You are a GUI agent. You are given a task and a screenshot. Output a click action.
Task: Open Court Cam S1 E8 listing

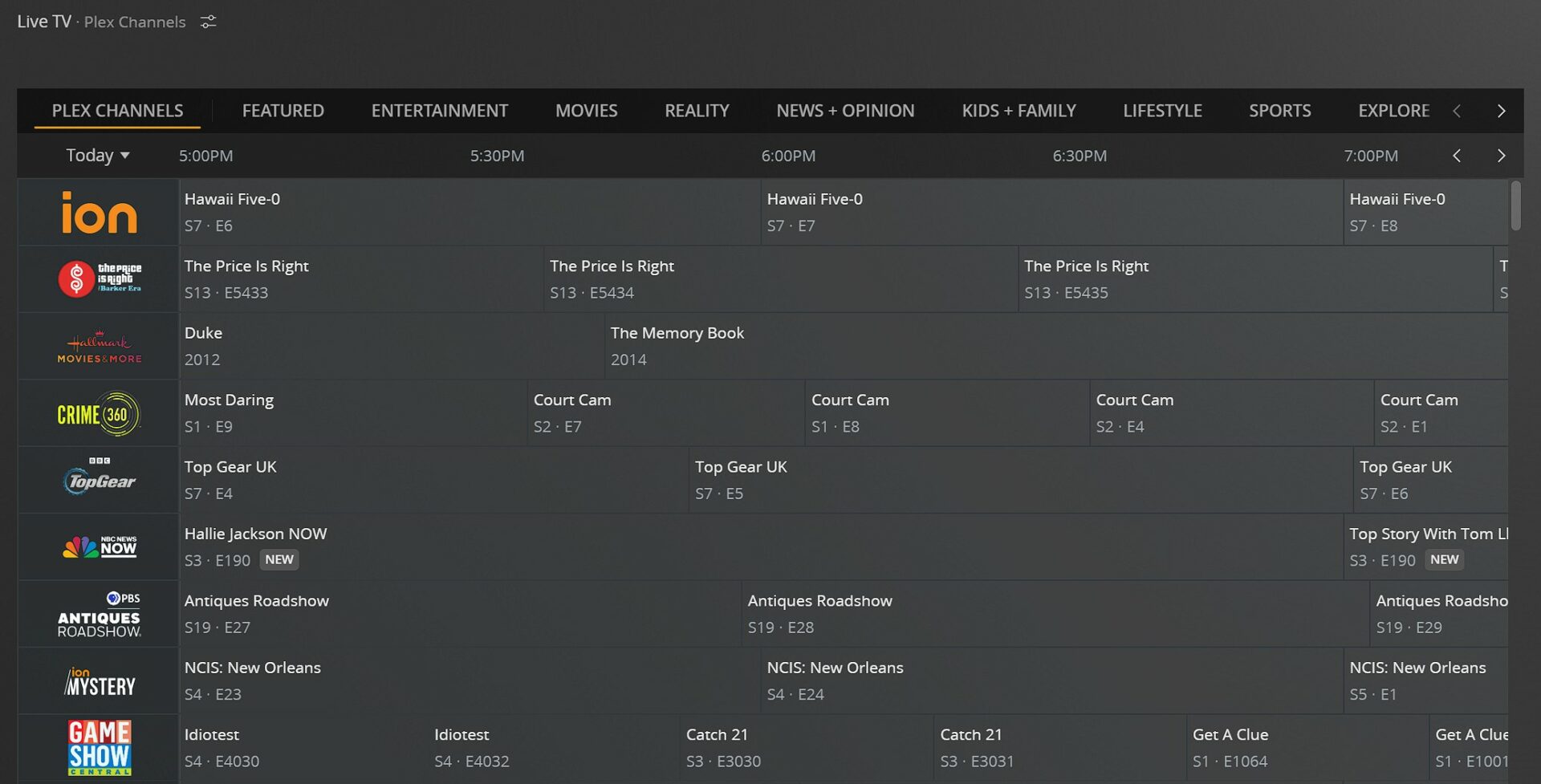[x=947, y=413]
